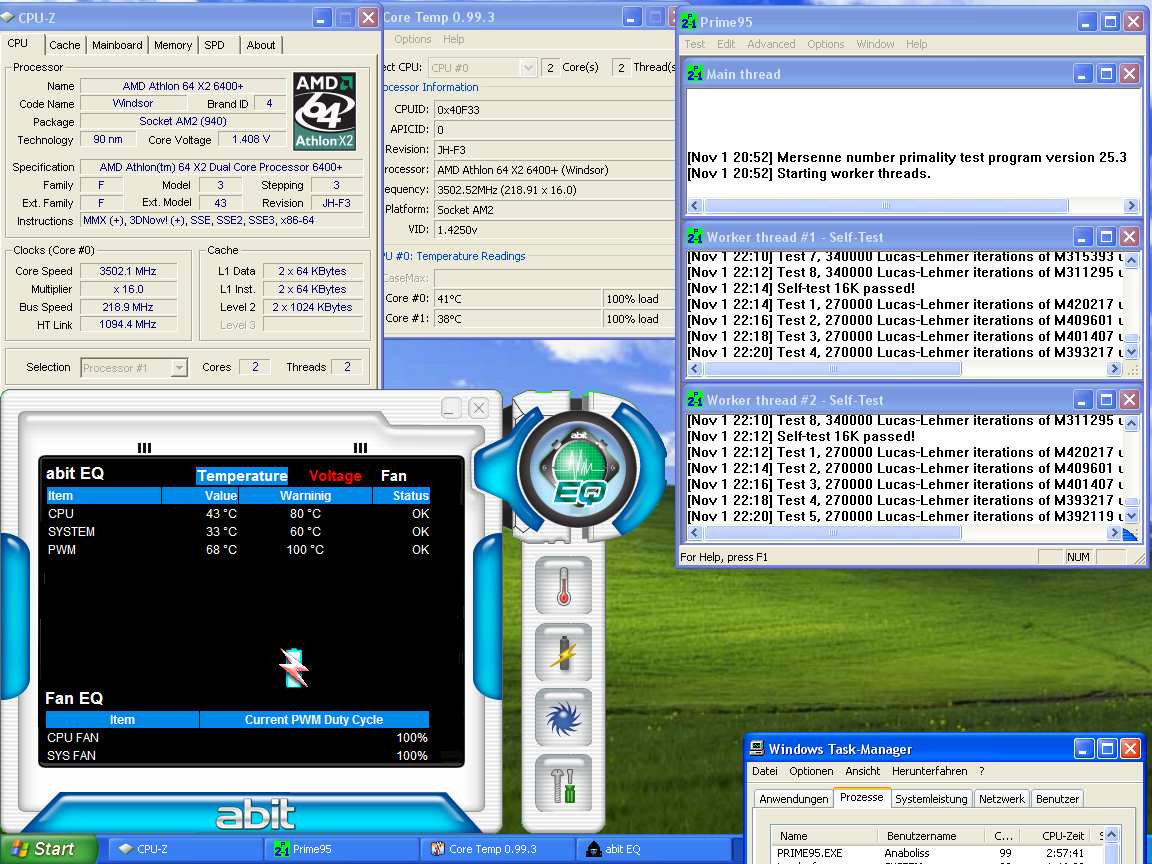Viewport: 1152px width, 864px height.
Task: Switch to abit EQ in the taskbar
Action: [653, 849]
